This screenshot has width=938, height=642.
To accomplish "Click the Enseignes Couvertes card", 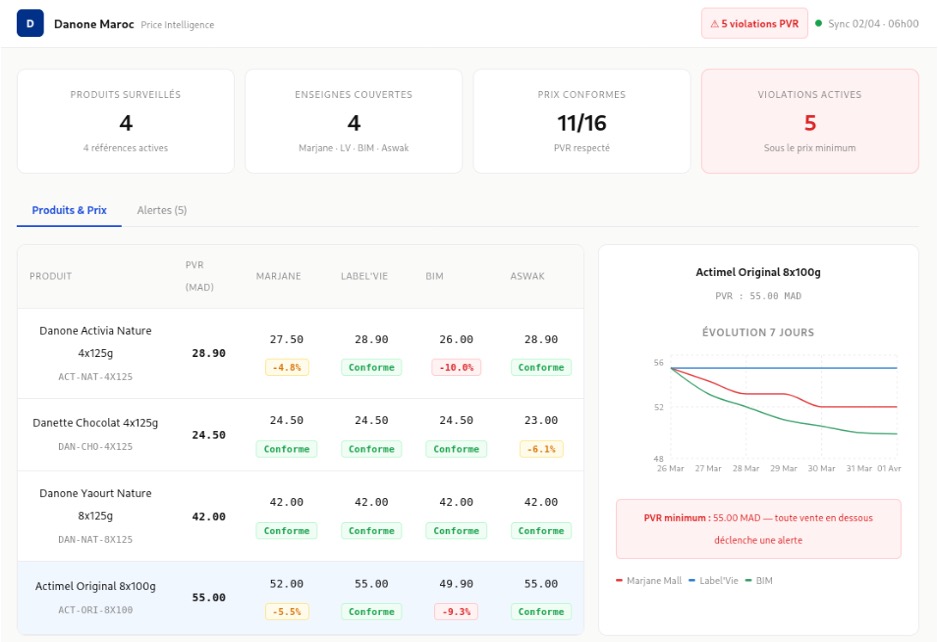I will click(x=353, y=121).
